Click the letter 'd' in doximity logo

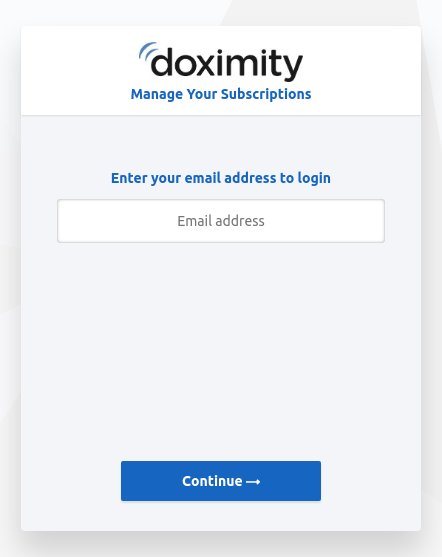[162, 62]
